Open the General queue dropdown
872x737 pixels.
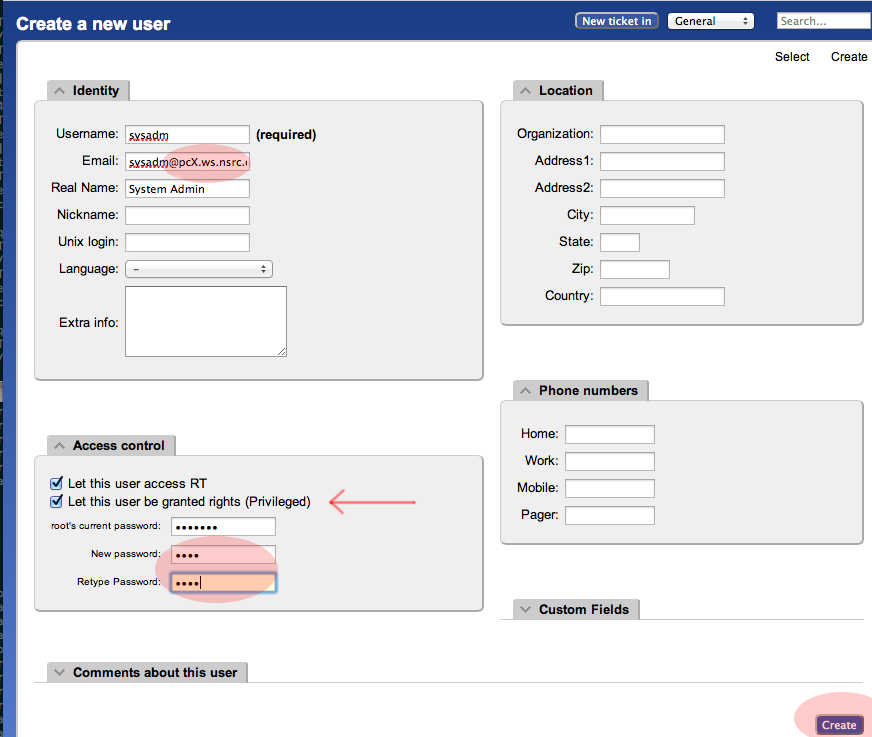pos(711,21)
